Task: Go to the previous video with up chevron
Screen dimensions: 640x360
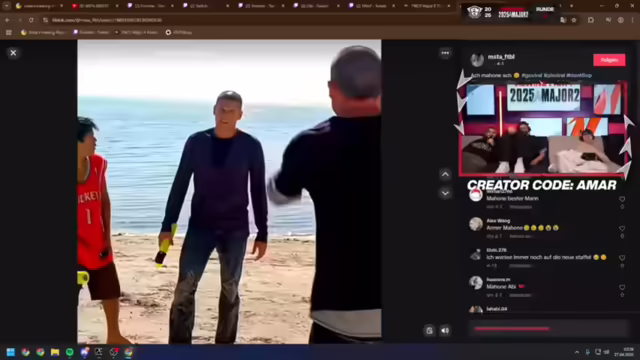Action: [x=445, y=174]
